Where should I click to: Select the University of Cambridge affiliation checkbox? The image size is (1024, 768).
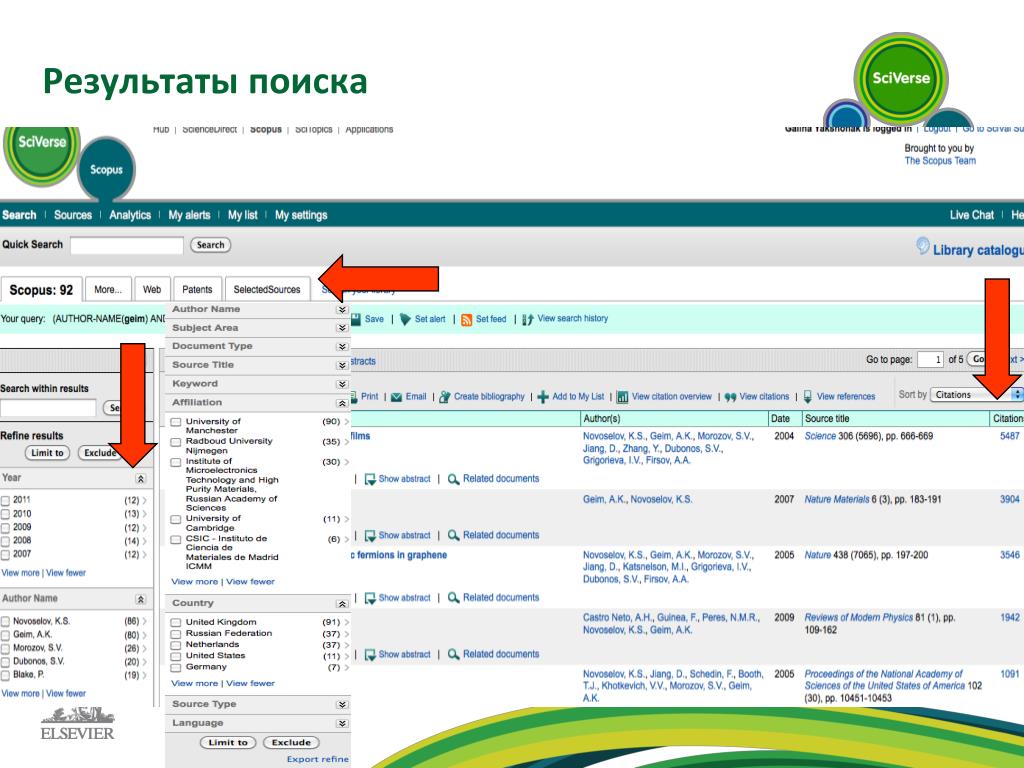(x=176, y=520)
